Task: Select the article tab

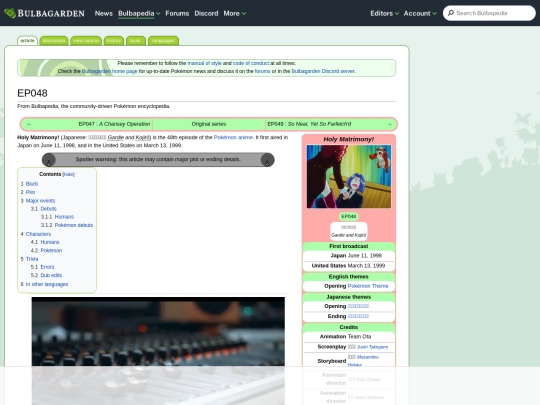Action: (27, 41)
